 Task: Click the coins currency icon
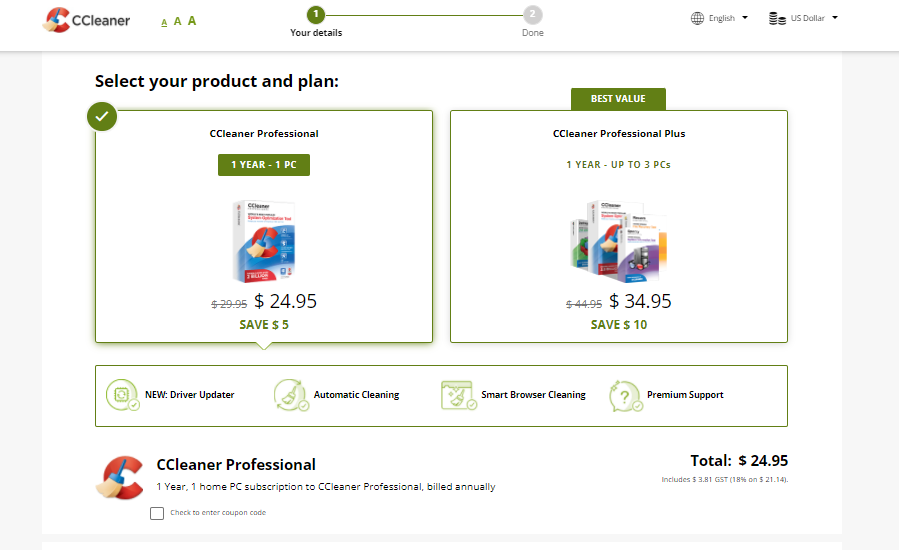[x=777, y=18]
